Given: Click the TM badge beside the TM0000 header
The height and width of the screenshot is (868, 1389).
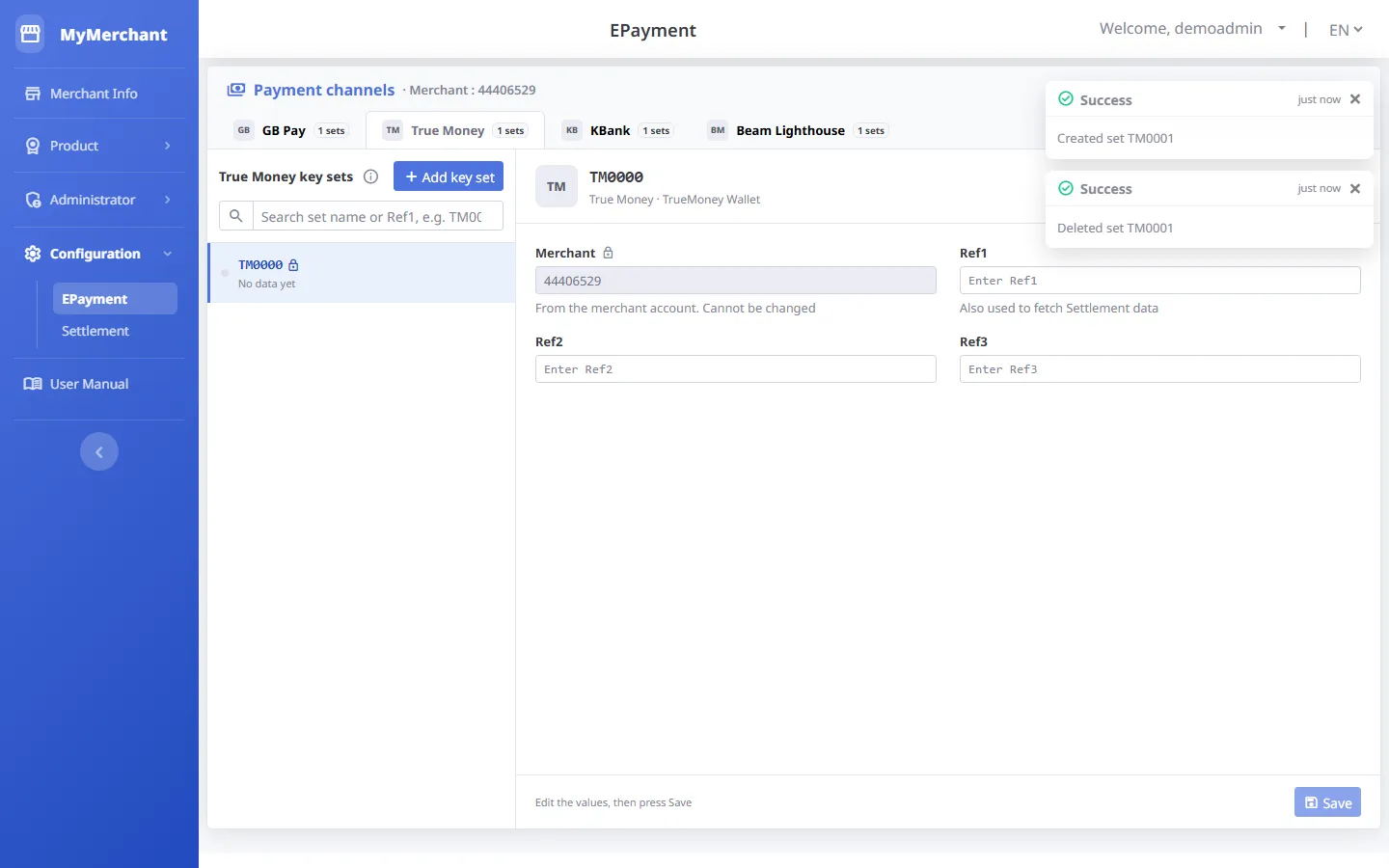Looking at the screenshot, I should 557,187.
